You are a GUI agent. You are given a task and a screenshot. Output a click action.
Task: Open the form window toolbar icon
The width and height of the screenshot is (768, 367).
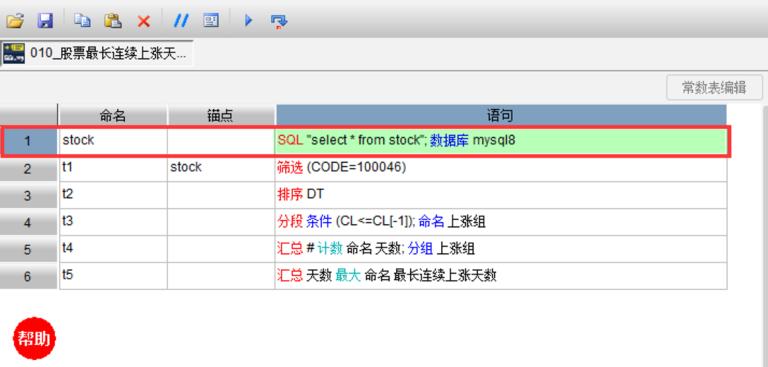click(211, 21)
